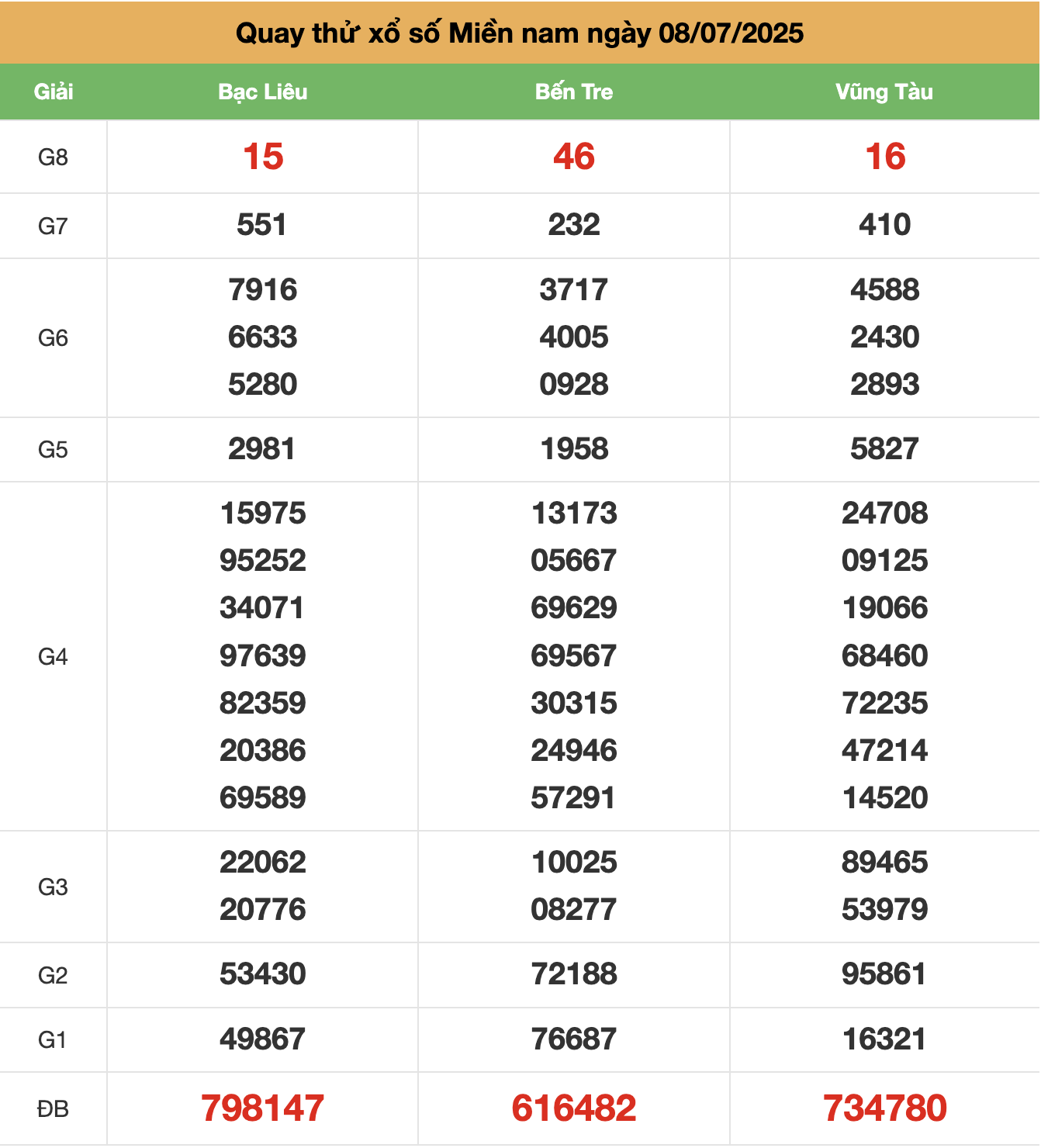1041x1148 pixels.
Task: Click the Bạc Liêu column header
Action: click(x=263, y=92)
